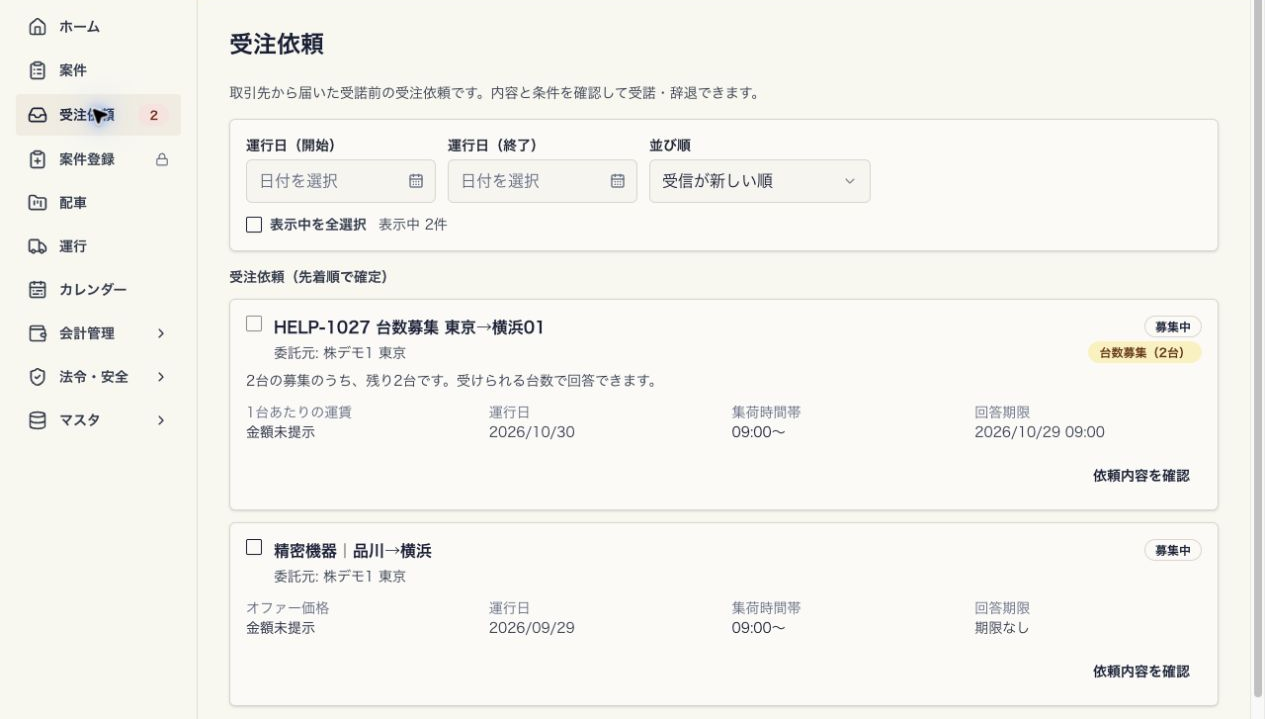Click title 精密機器｜品川→横浜
Image resolution: width=1265 pixels, height=719 pixels.
tap(353, 551)
